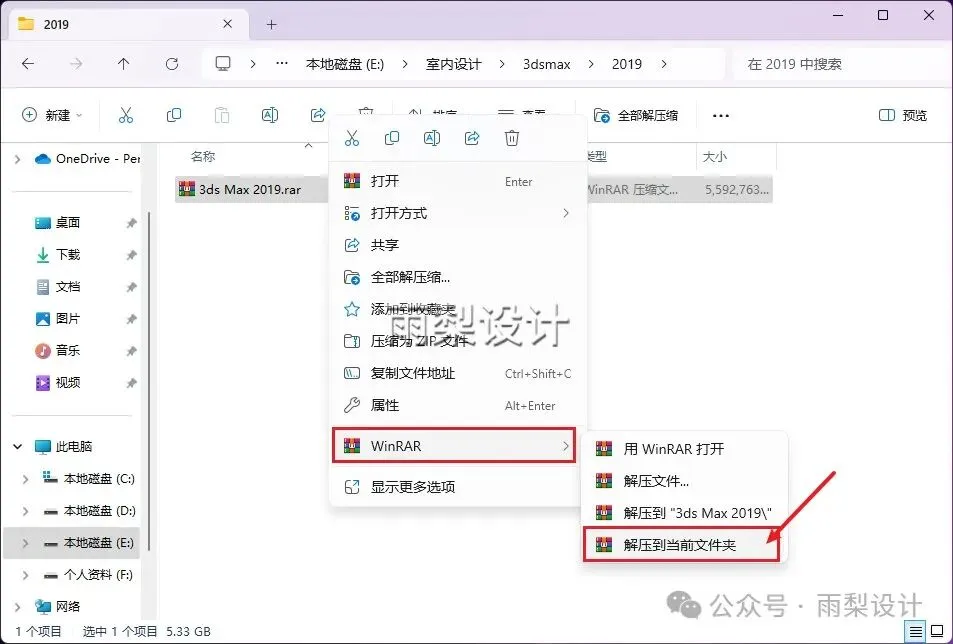Unpin 视频 using its pin icon
The image size is (953, 644).
click(131, 383)
